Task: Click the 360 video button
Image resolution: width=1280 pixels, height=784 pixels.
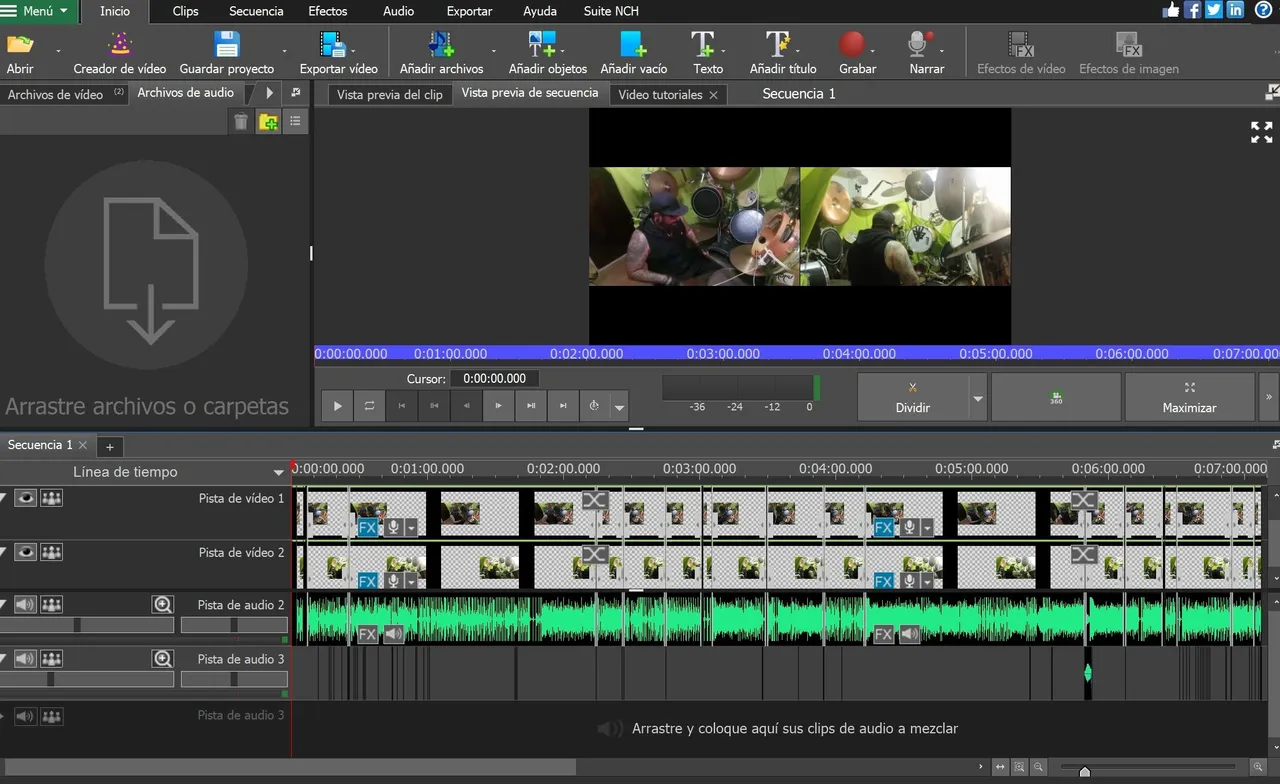Action: tap(1056, 397)
